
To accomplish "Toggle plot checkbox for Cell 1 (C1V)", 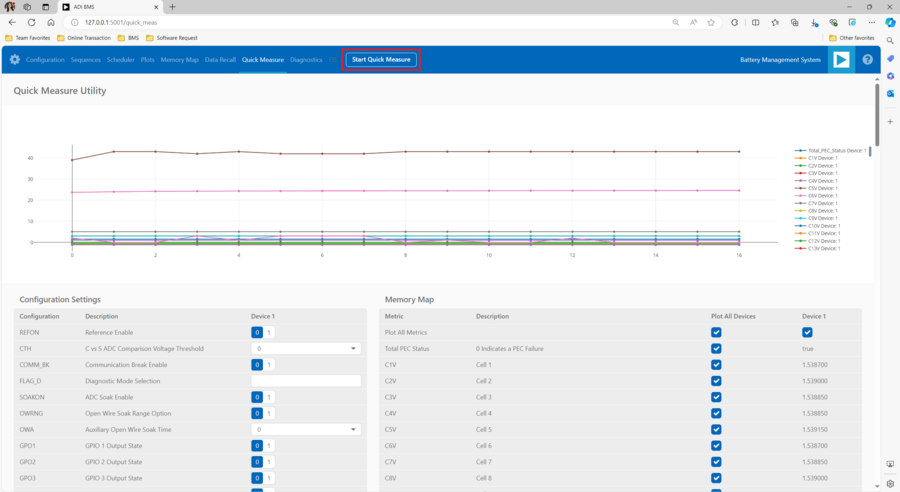I will (x=716, y=365).
